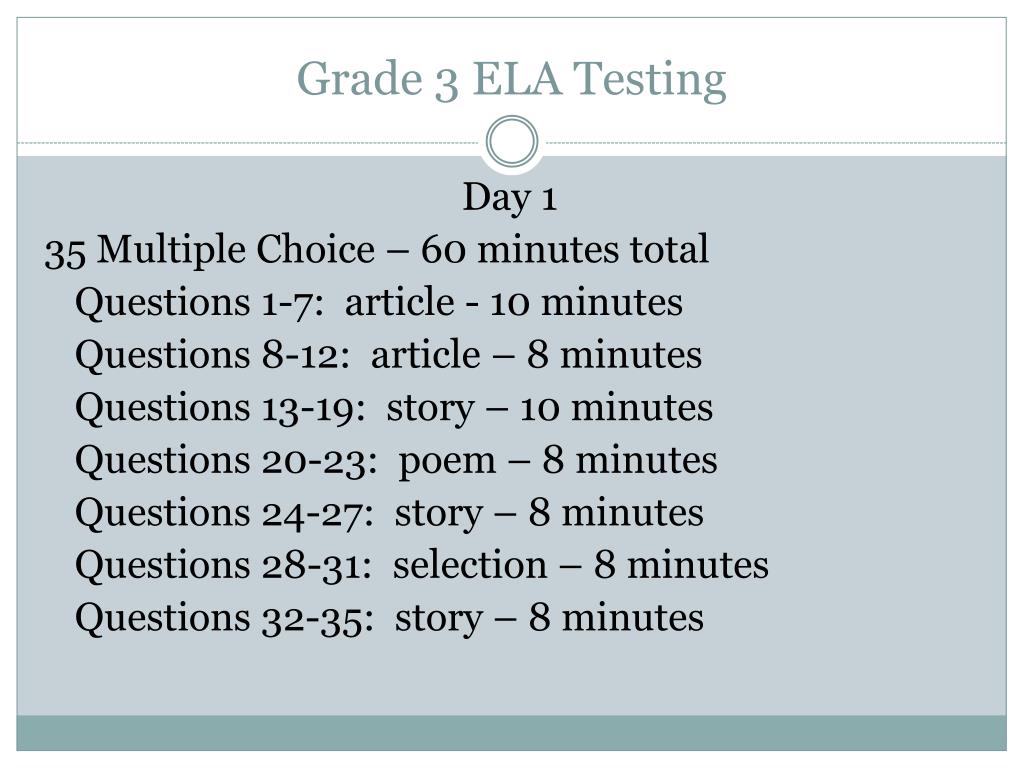The image size is (1024, 768).
Task: Click the word poem
Action: (447, 462)
